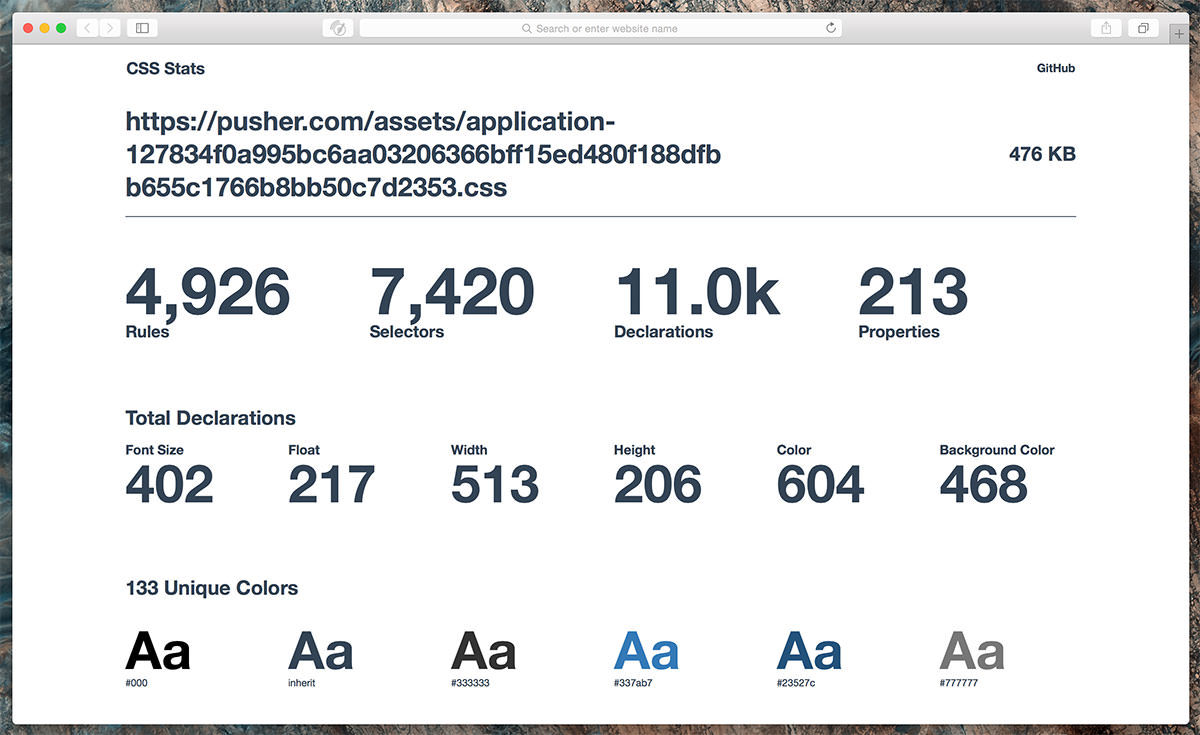
Task: Click the CSS Stats heading
Action: [x=165, y=68]
